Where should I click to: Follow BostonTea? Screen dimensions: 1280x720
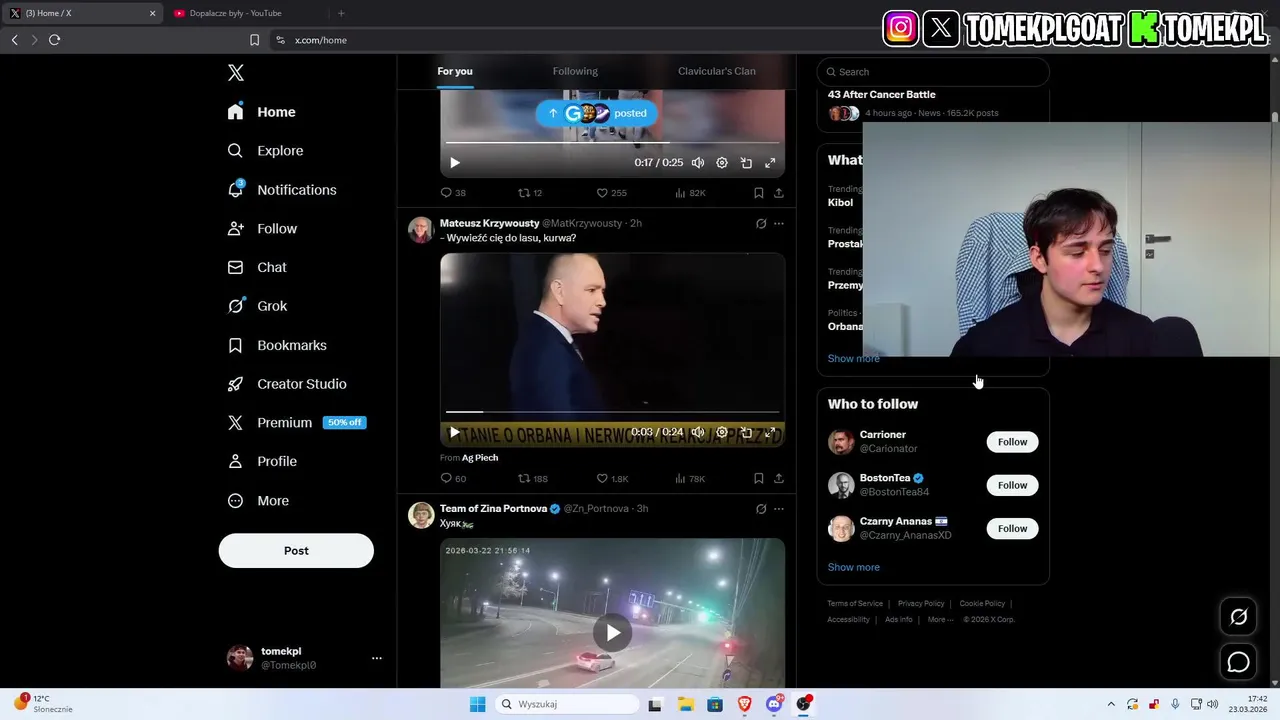[1012, 485]
